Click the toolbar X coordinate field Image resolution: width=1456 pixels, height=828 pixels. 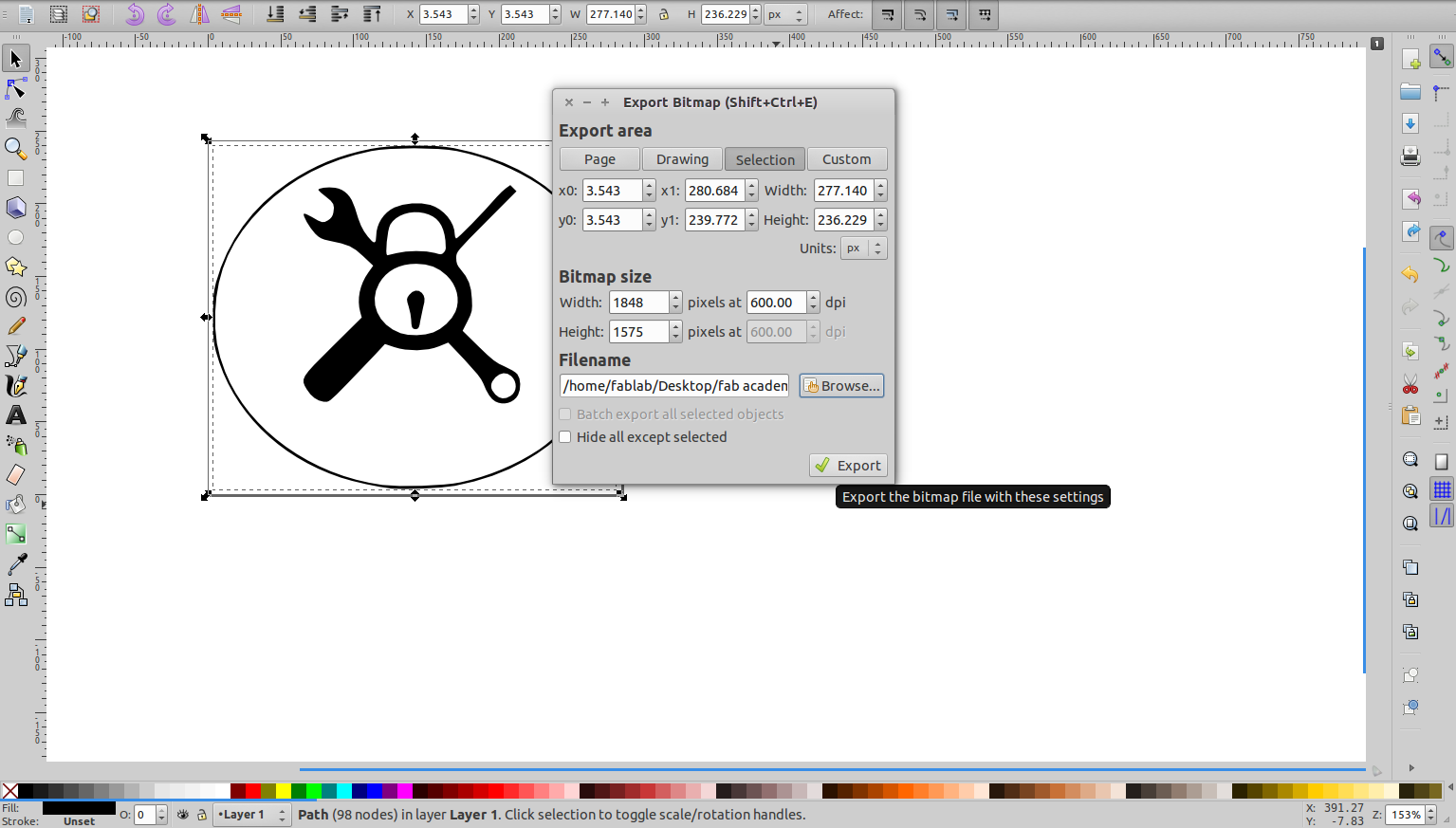[x=443, y=14]
